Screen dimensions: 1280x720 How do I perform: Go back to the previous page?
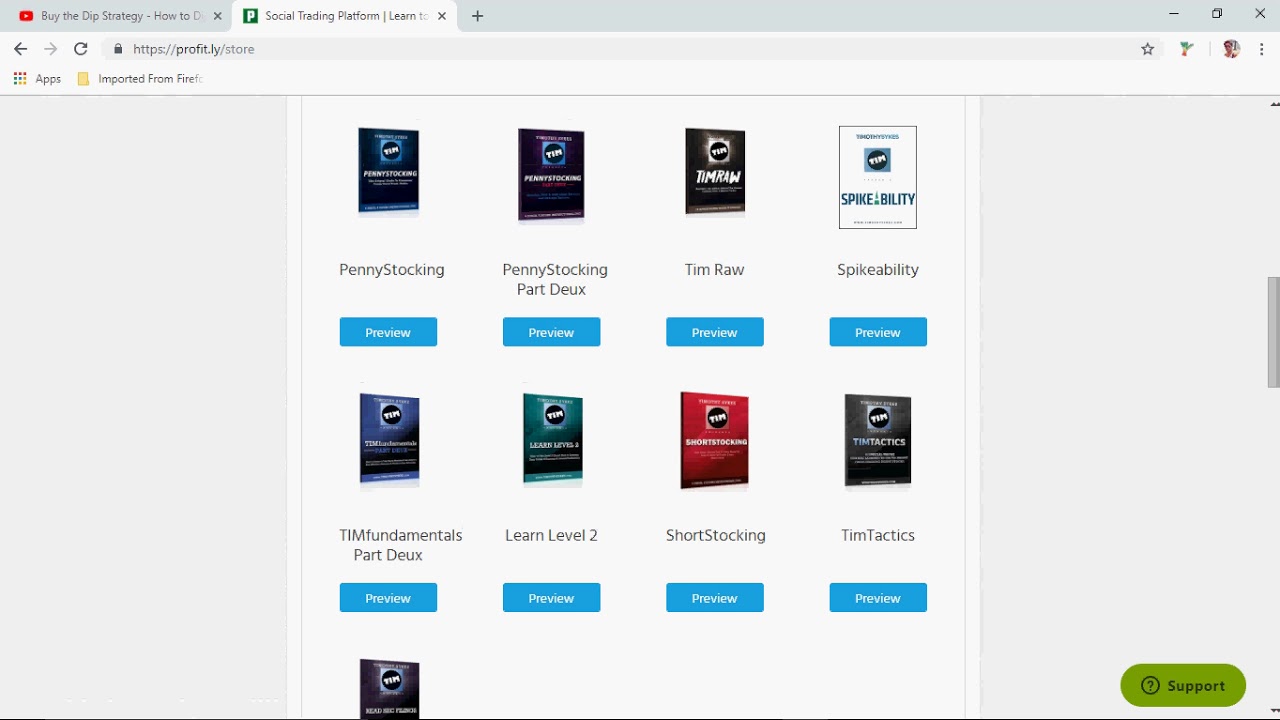20,49
